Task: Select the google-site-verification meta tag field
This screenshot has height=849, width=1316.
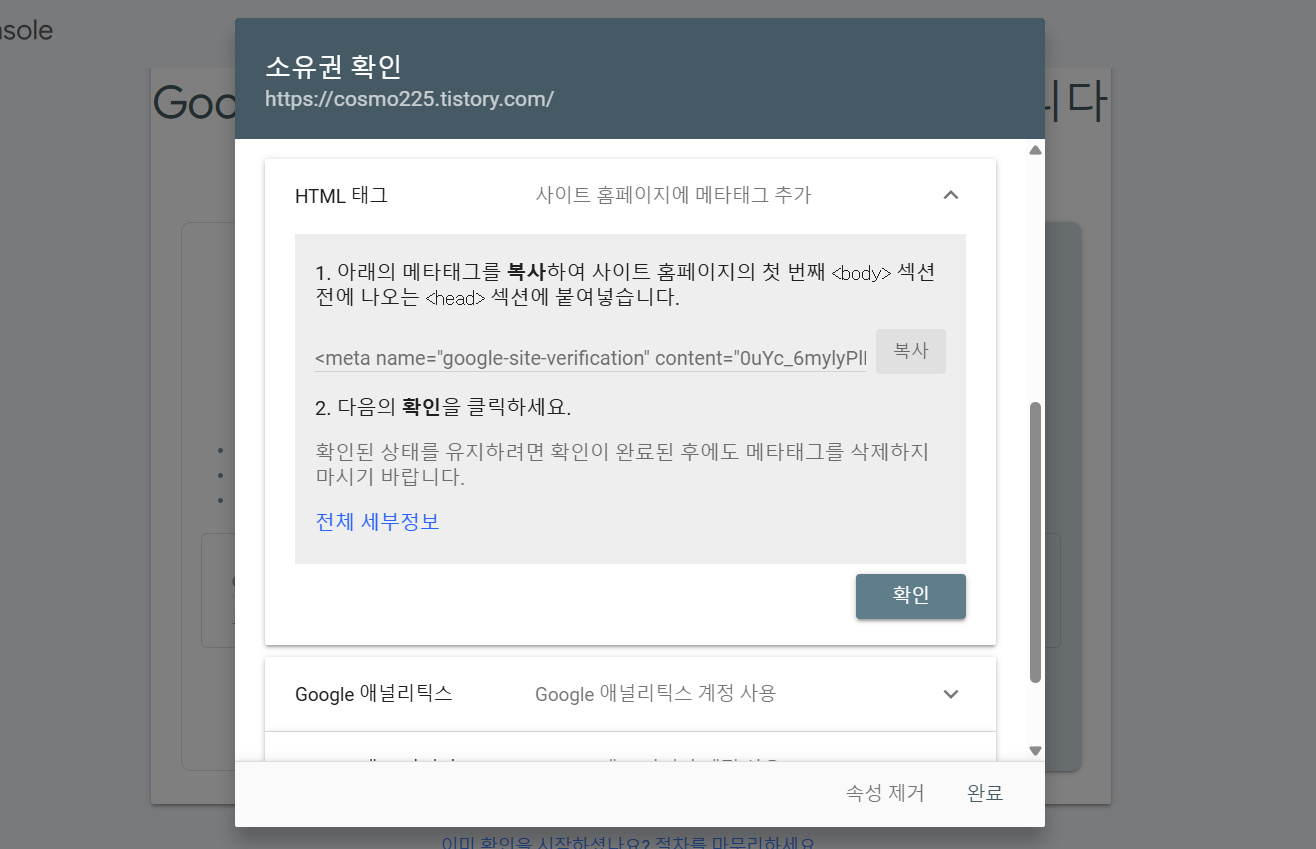Action: point(591,358)
